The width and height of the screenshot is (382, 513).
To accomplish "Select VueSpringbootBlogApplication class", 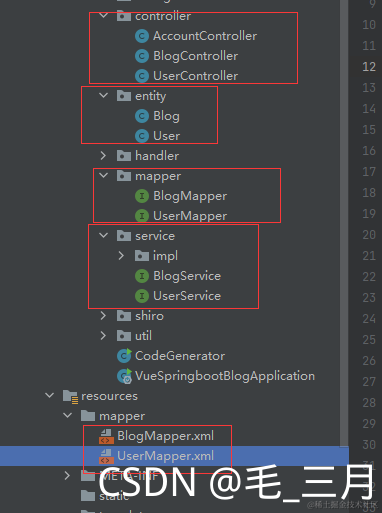I will click(x=225, y=376).
